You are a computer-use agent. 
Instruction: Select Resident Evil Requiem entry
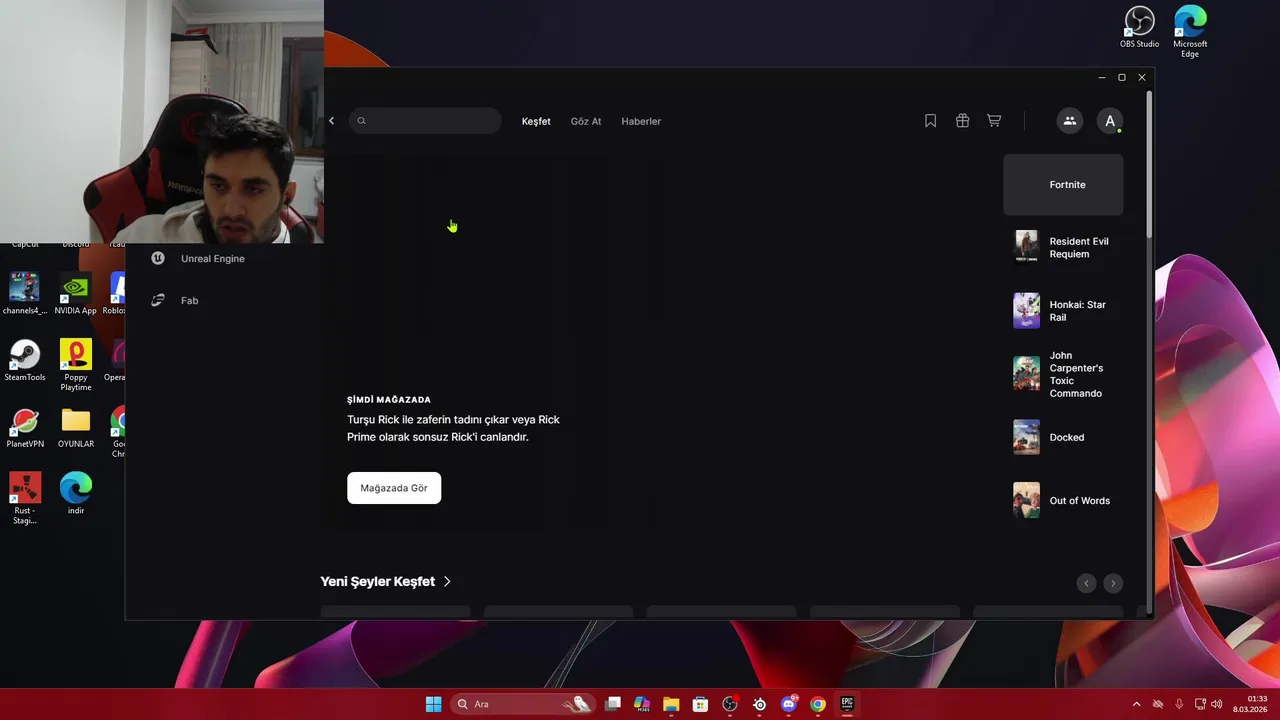[1063, 247]
